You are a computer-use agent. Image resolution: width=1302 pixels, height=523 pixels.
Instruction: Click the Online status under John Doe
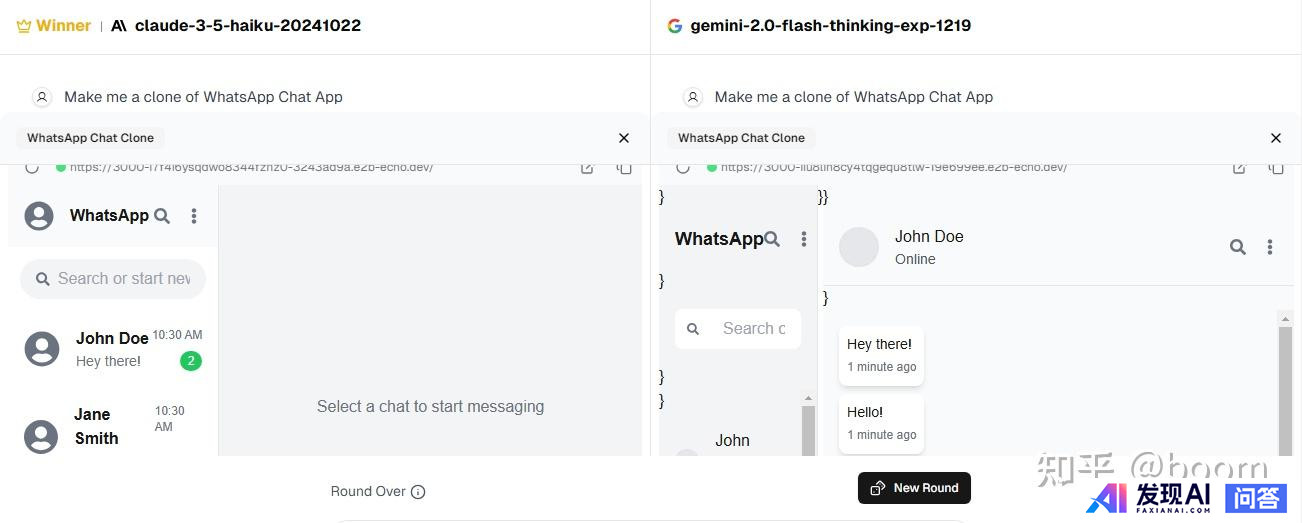[915, 259]
